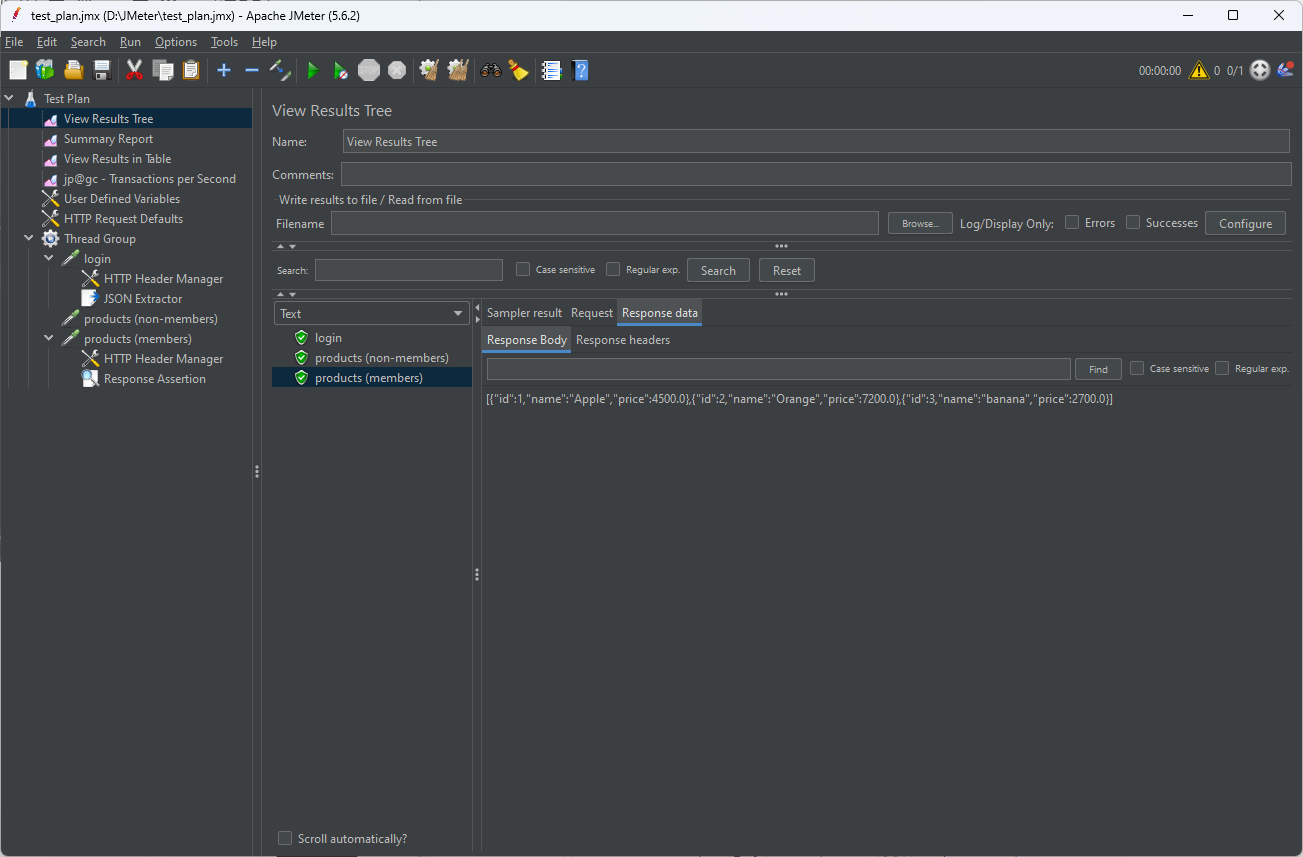Image resolution: width=1303 pixels, height=857 pixels.
Task: Select Summary Report in the tree
Action: 108,139
